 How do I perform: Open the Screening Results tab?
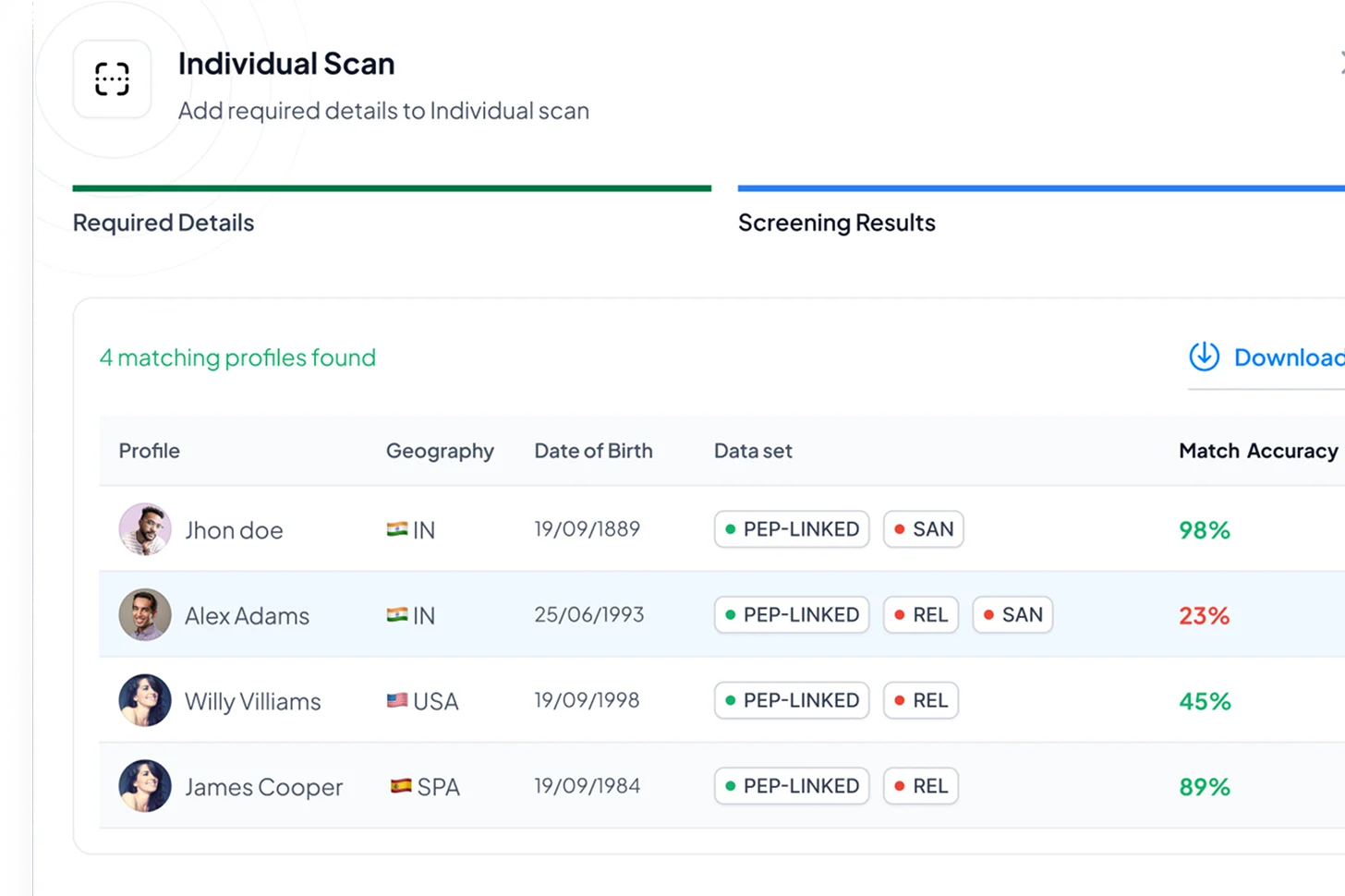[x=836, y=223]
